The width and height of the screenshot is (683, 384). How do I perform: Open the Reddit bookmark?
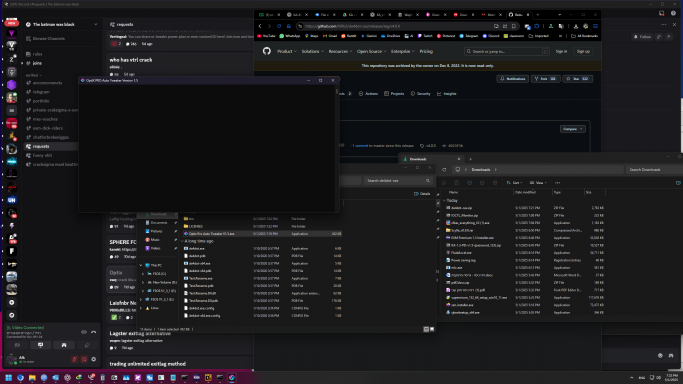click(x=348, y=36)
